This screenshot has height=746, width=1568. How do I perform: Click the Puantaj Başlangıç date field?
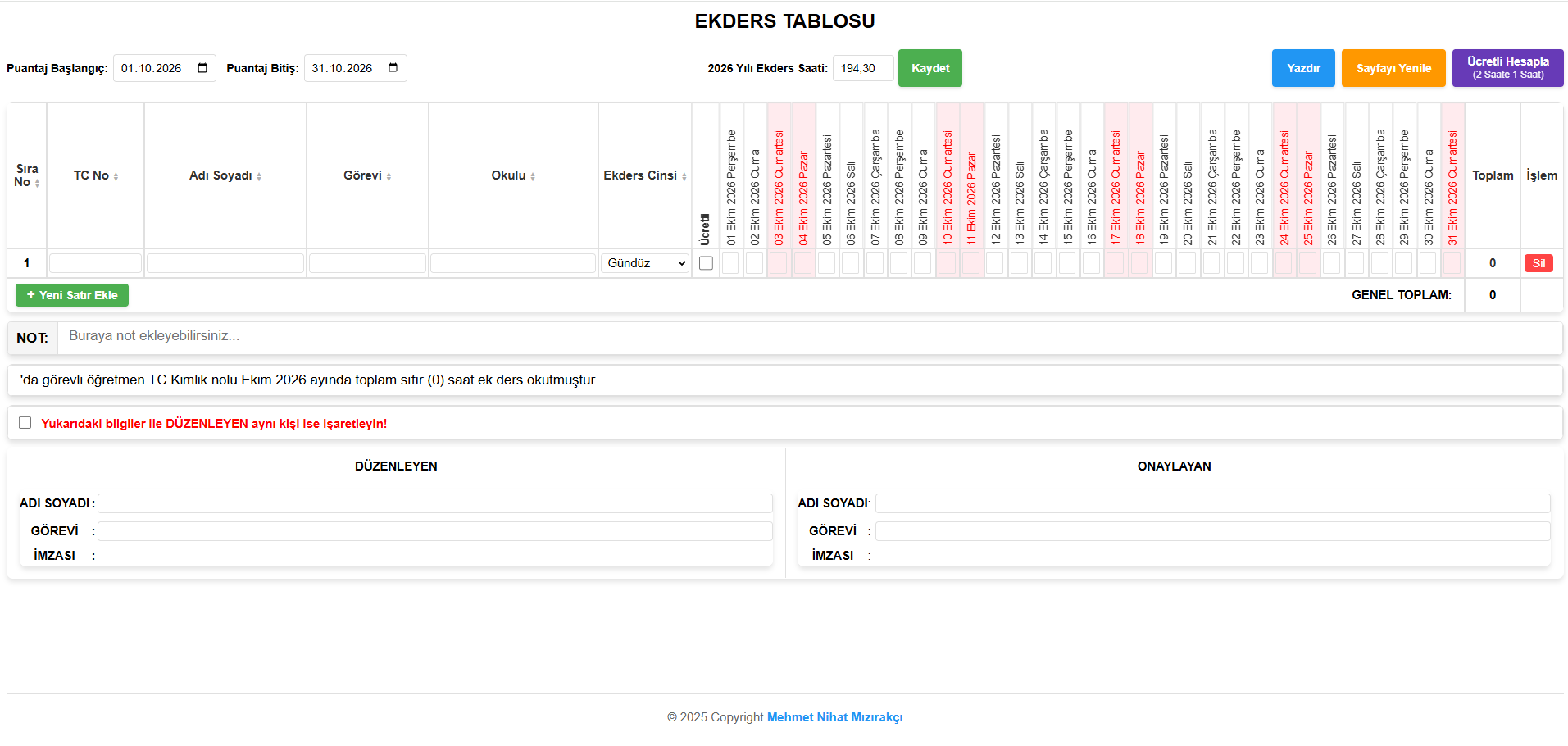click(x=164, y=68)
